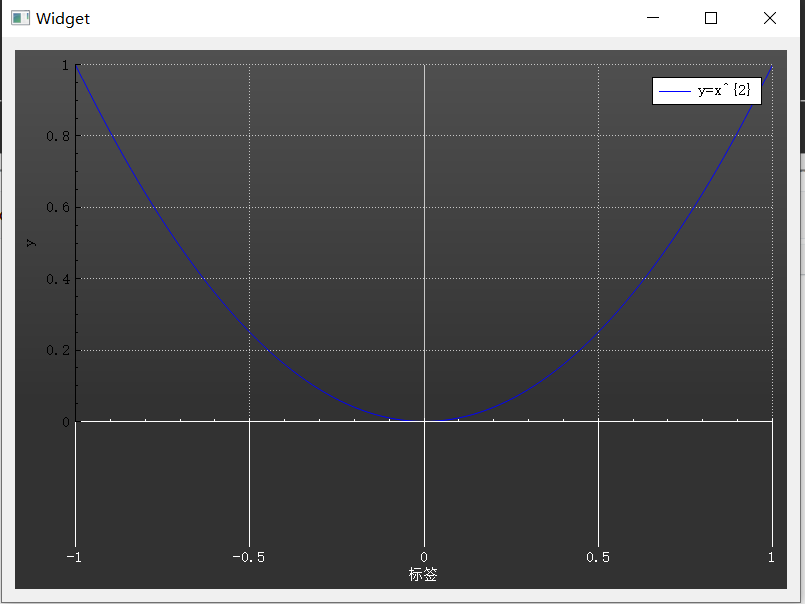
Task: Click the x-axis label 标签
Action: tap(423, 574)
